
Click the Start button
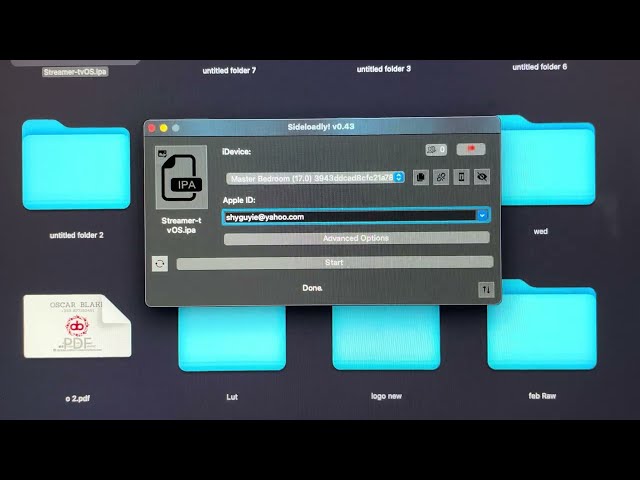[334, 263]
